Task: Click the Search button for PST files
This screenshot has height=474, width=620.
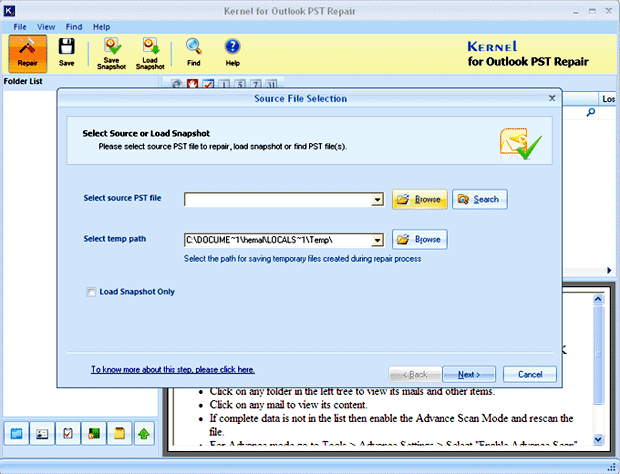Action: pyautogui.click(x=480, y=199)
